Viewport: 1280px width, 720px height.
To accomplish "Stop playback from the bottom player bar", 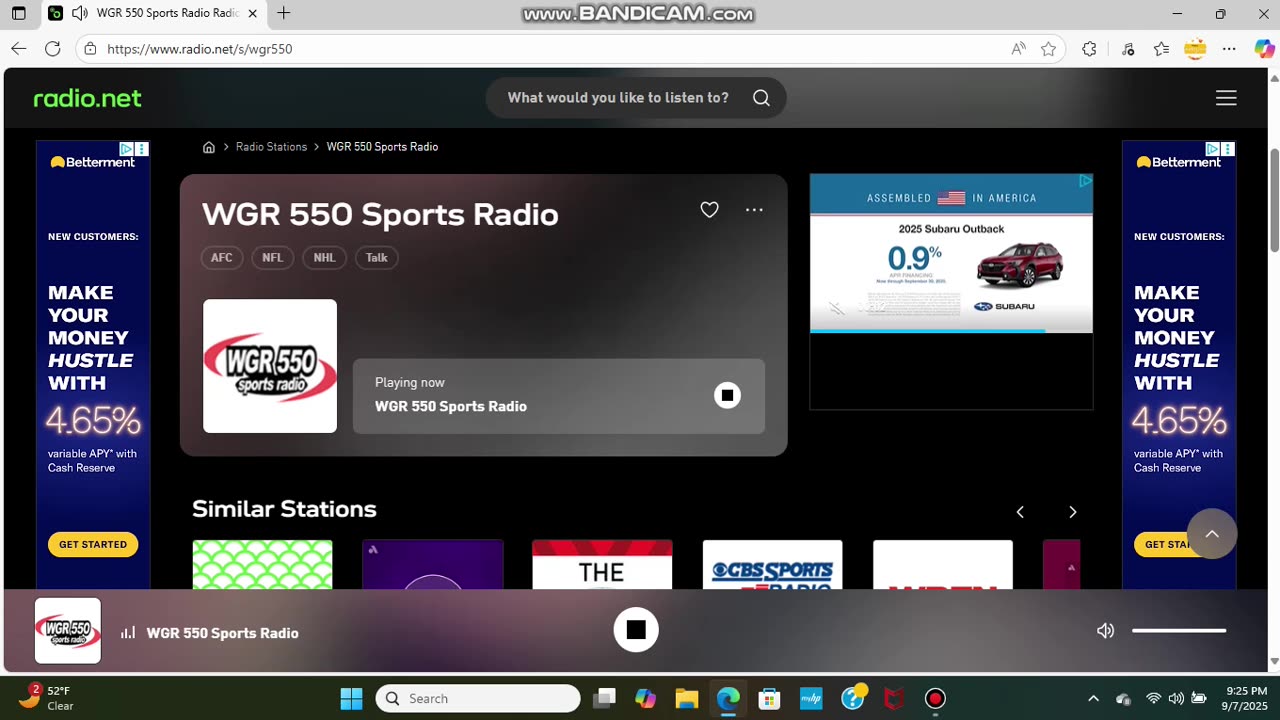I will click(x=636, y=630).
